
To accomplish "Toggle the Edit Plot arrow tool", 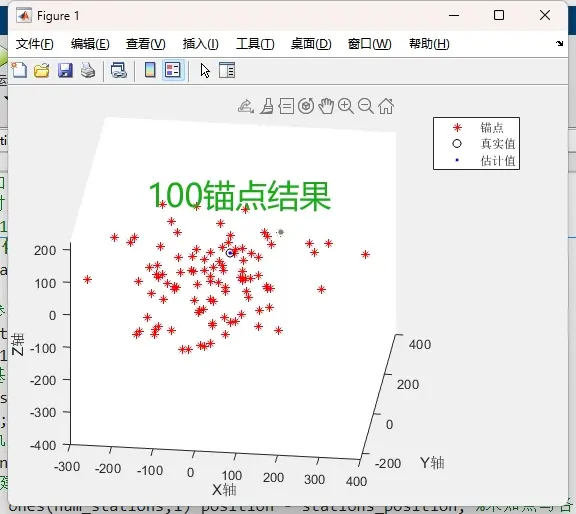I will 205,70.
